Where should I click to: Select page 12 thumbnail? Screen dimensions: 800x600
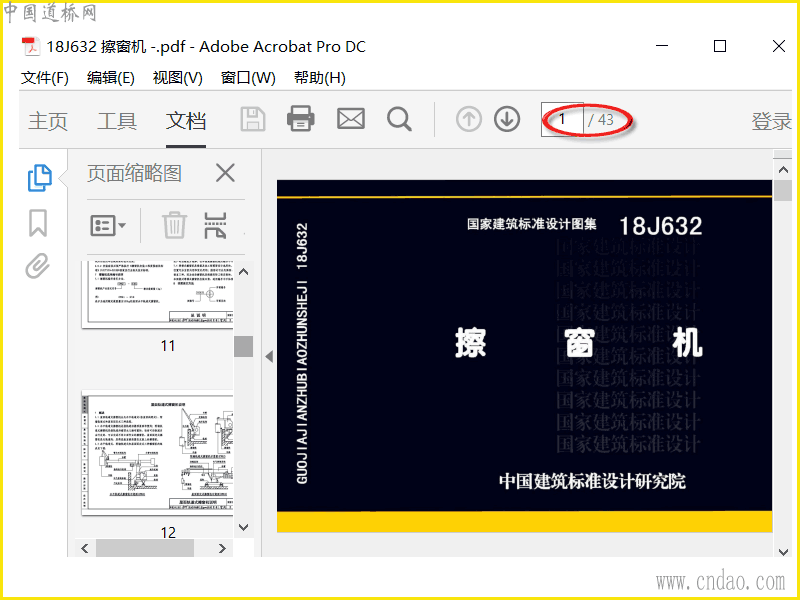(x=158, y=453)
